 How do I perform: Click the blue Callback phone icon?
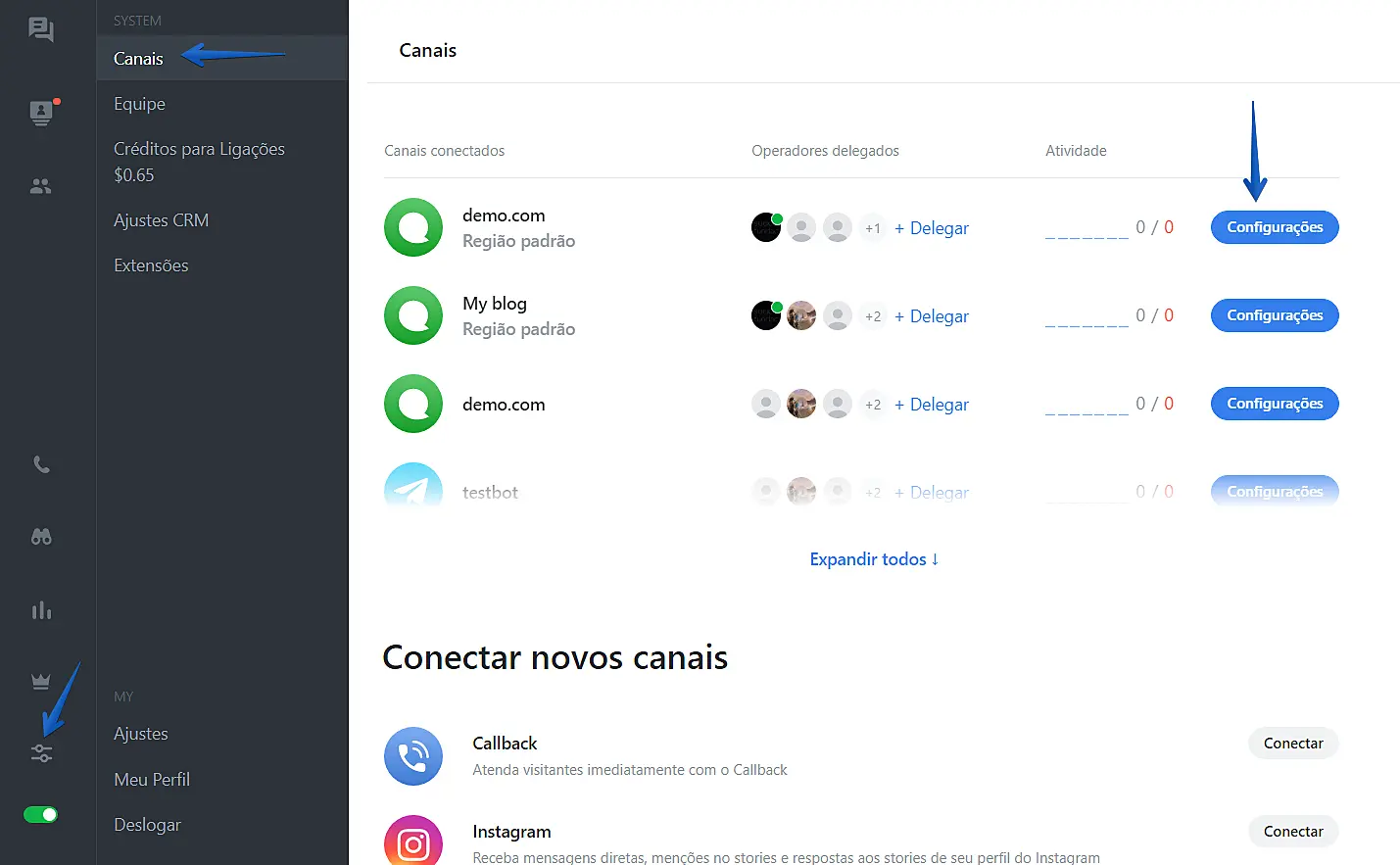click(413, 756)
